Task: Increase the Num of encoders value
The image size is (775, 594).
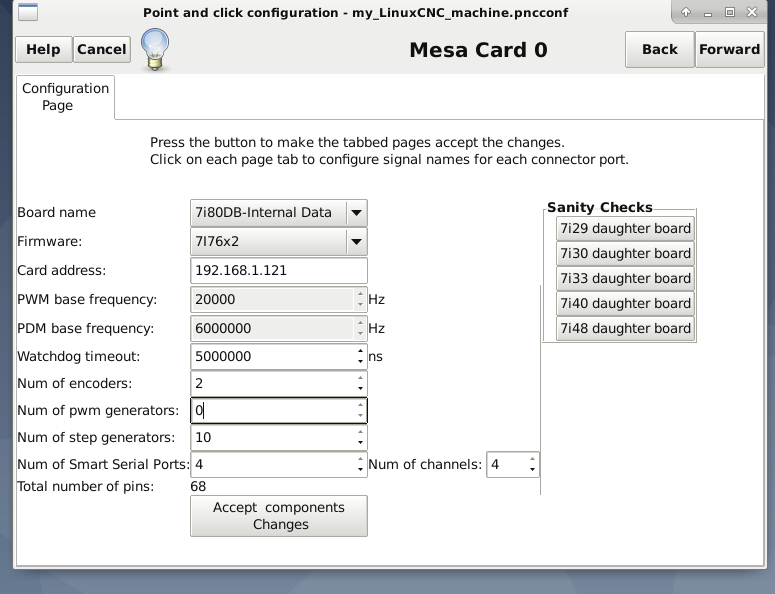Action: pos(360,379)
